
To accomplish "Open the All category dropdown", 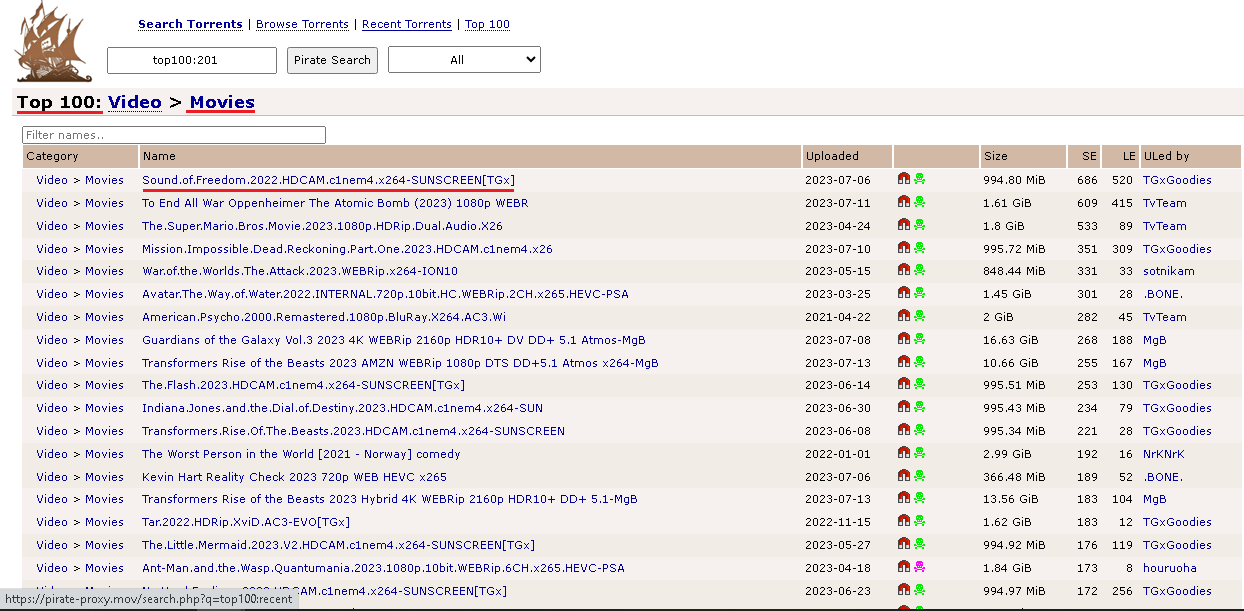I will click(464, 60).
